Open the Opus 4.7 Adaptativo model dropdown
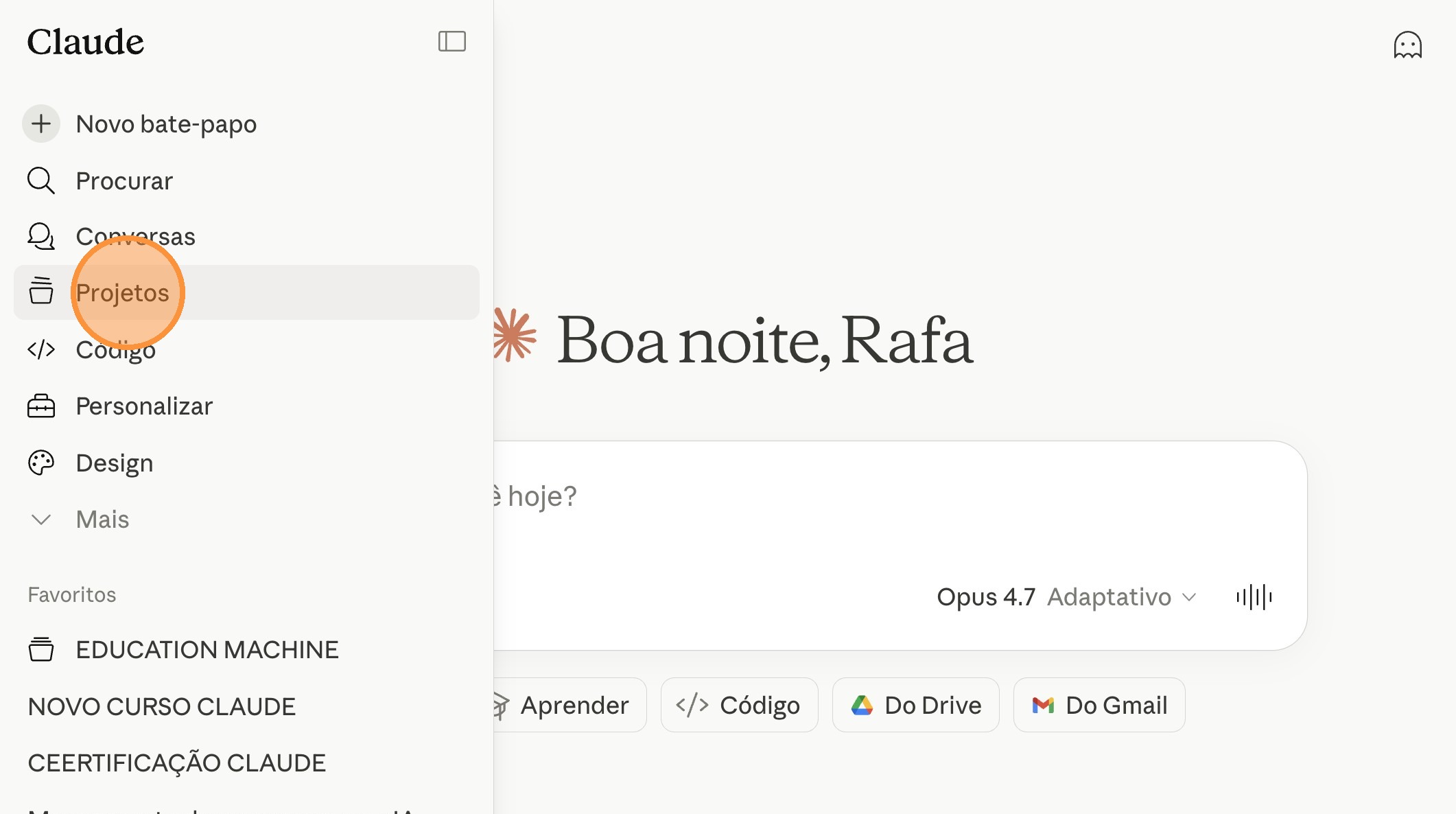Screen dimensions: 1456x814 coord(1067,597)
